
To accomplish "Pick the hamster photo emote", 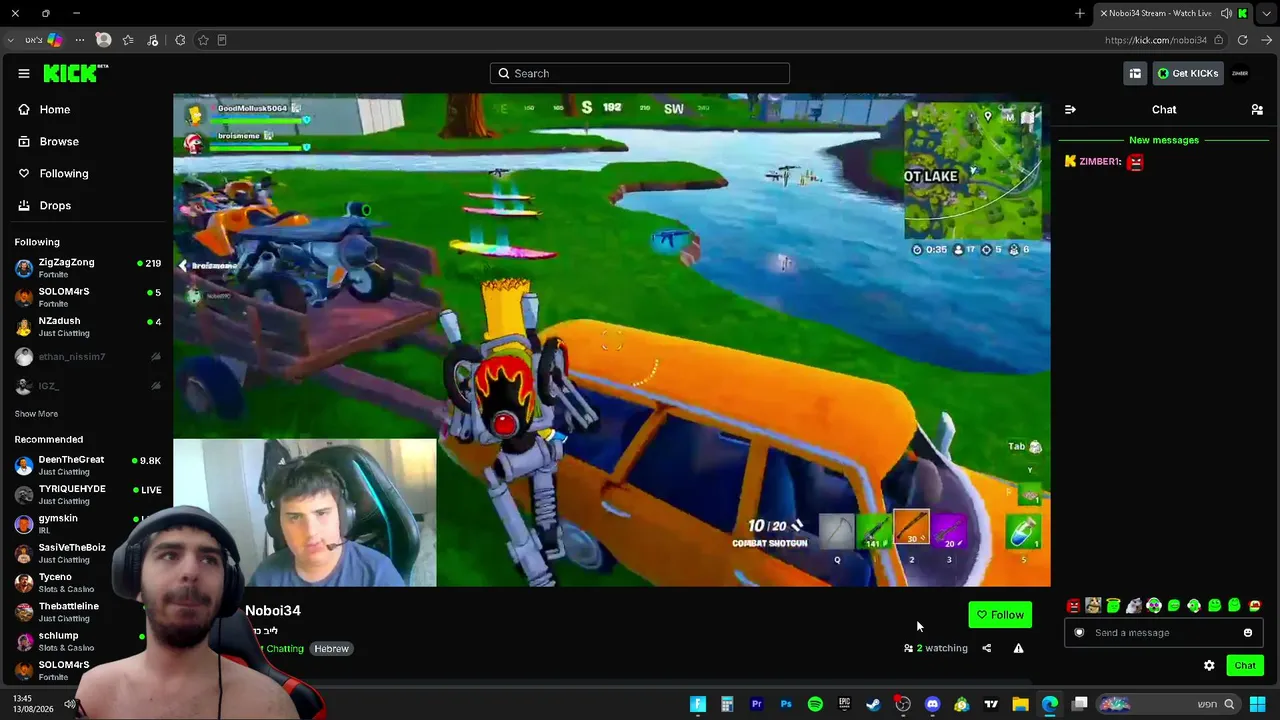I will tap(1093, 605).
